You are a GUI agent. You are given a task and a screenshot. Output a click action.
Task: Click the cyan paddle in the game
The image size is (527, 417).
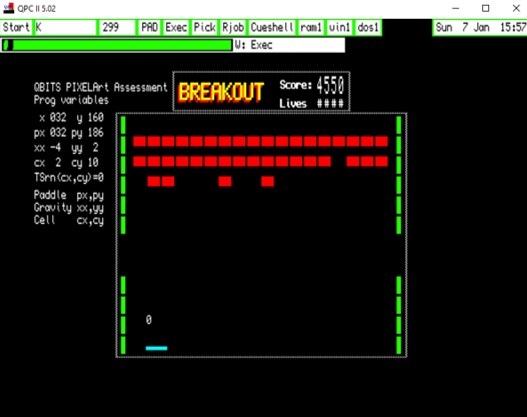pyautogui.click(x=156, y=348)
